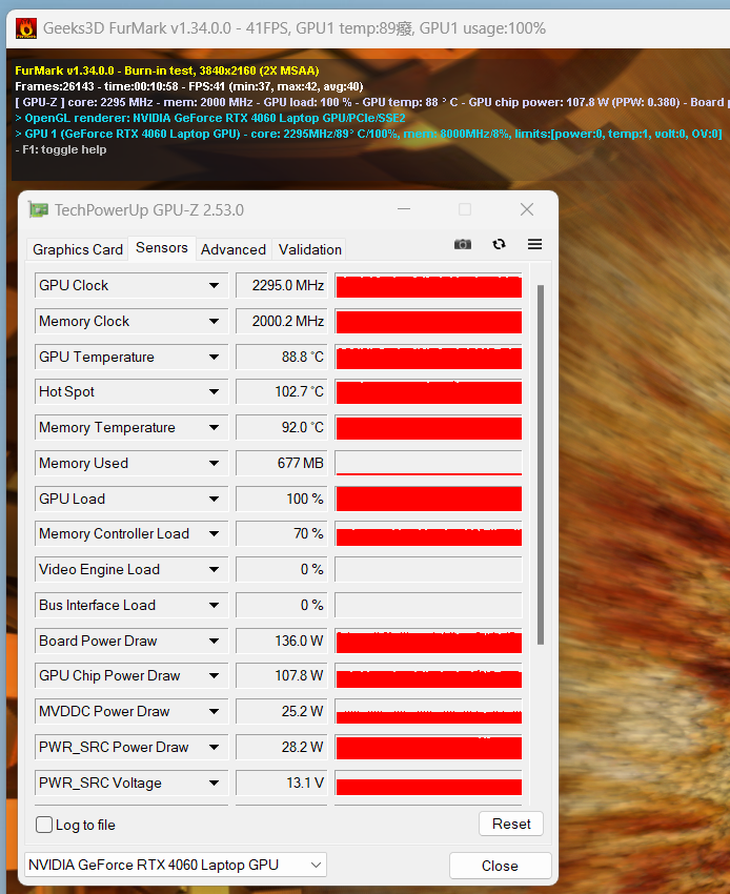Screen dimensions: 730x894
Task: Click the Memory Temperature history graph
Action: 428,428
